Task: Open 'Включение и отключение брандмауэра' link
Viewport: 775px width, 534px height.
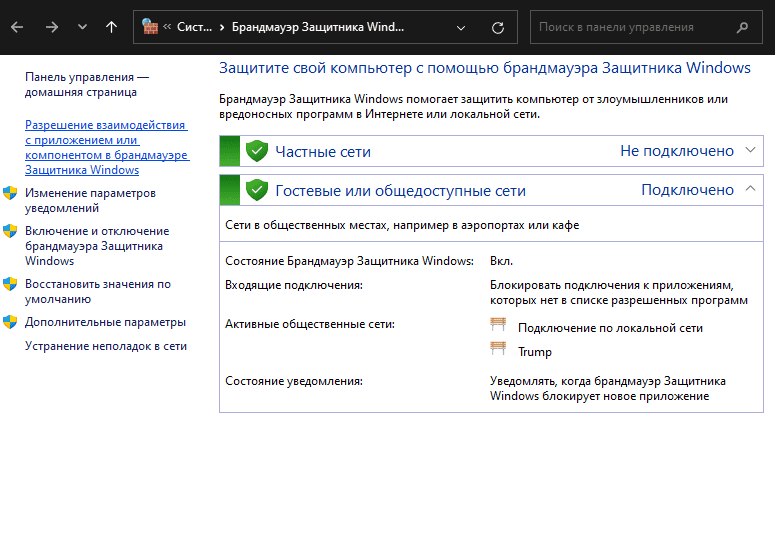Action: click(x=97, y=246)
